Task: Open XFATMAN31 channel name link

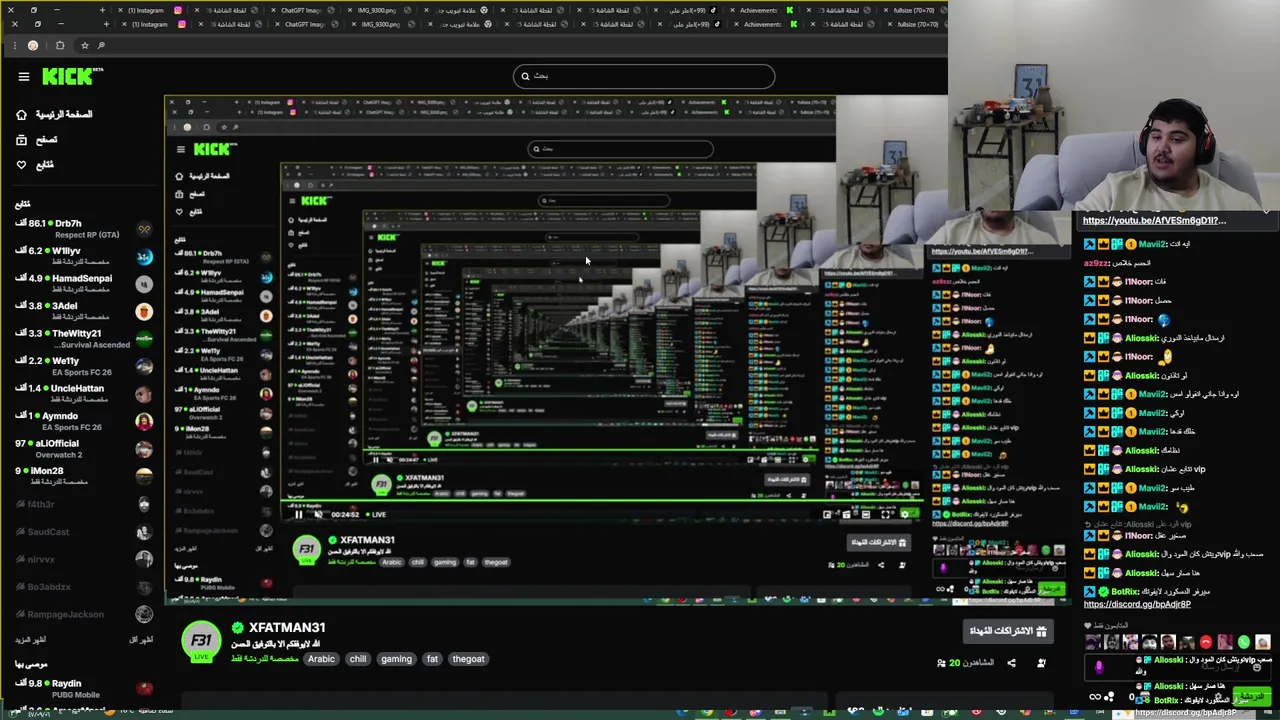Action: (287, 627)
